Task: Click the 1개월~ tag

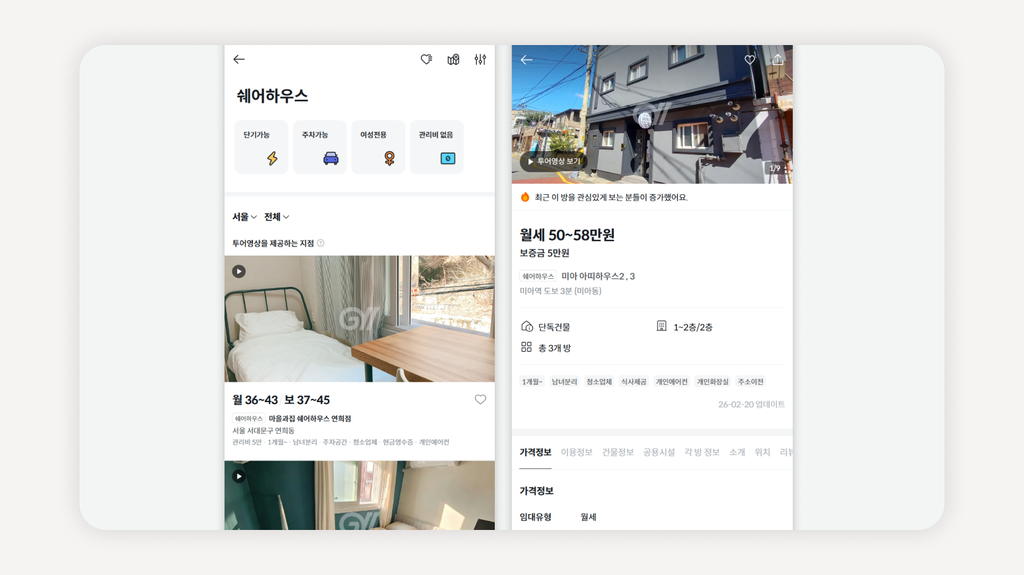Action: tap(532, 382)
